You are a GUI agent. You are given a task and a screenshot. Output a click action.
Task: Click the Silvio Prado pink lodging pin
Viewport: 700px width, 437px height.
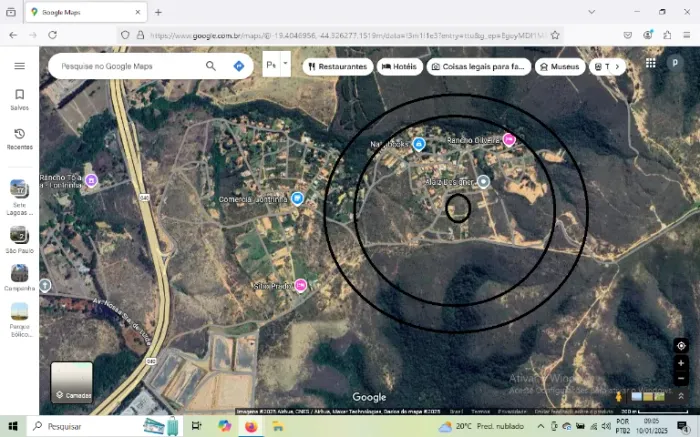[301, 285]
